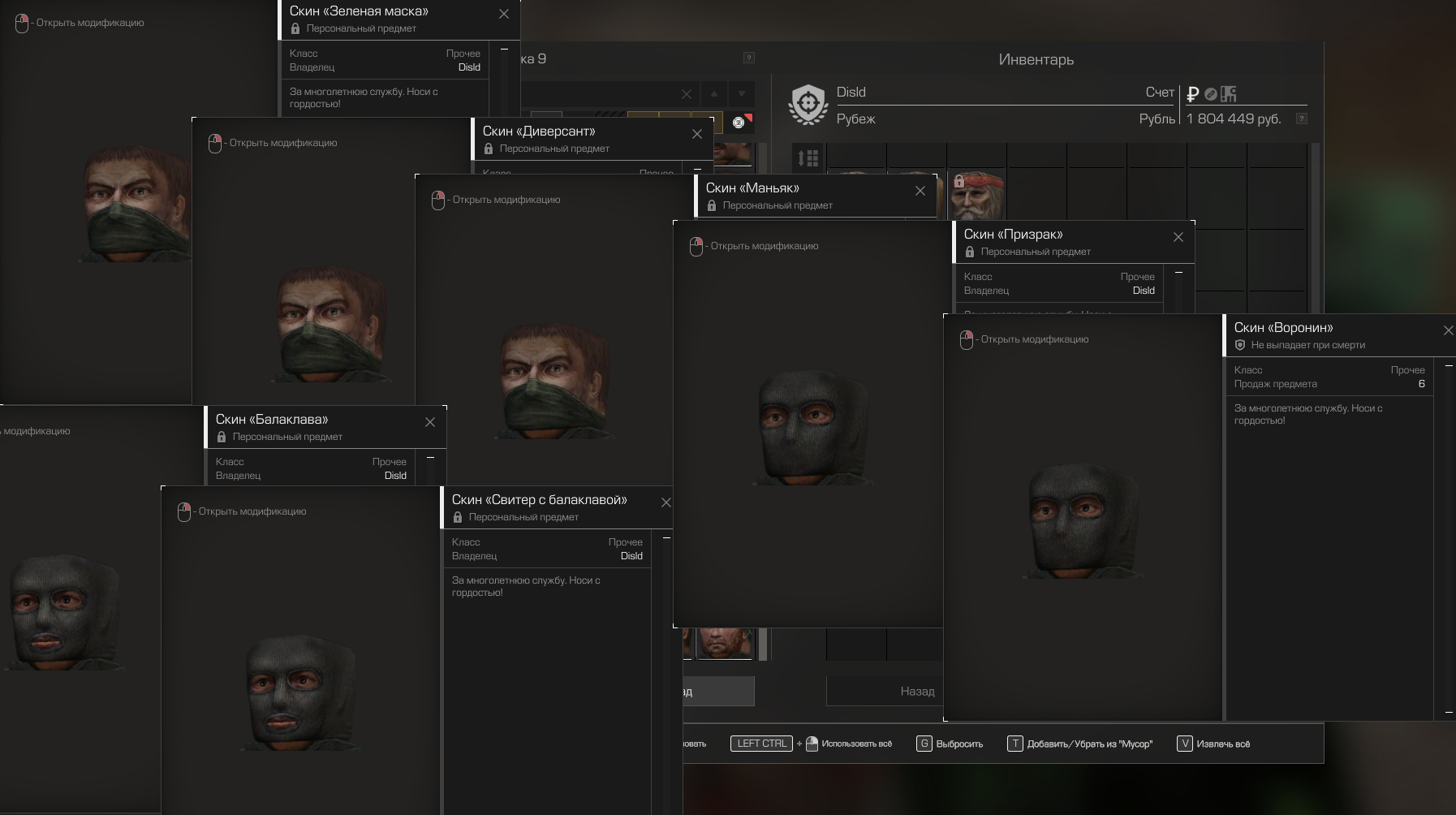Click mouse icon in «Свитер с балаклавой» preview

[184, 512]
